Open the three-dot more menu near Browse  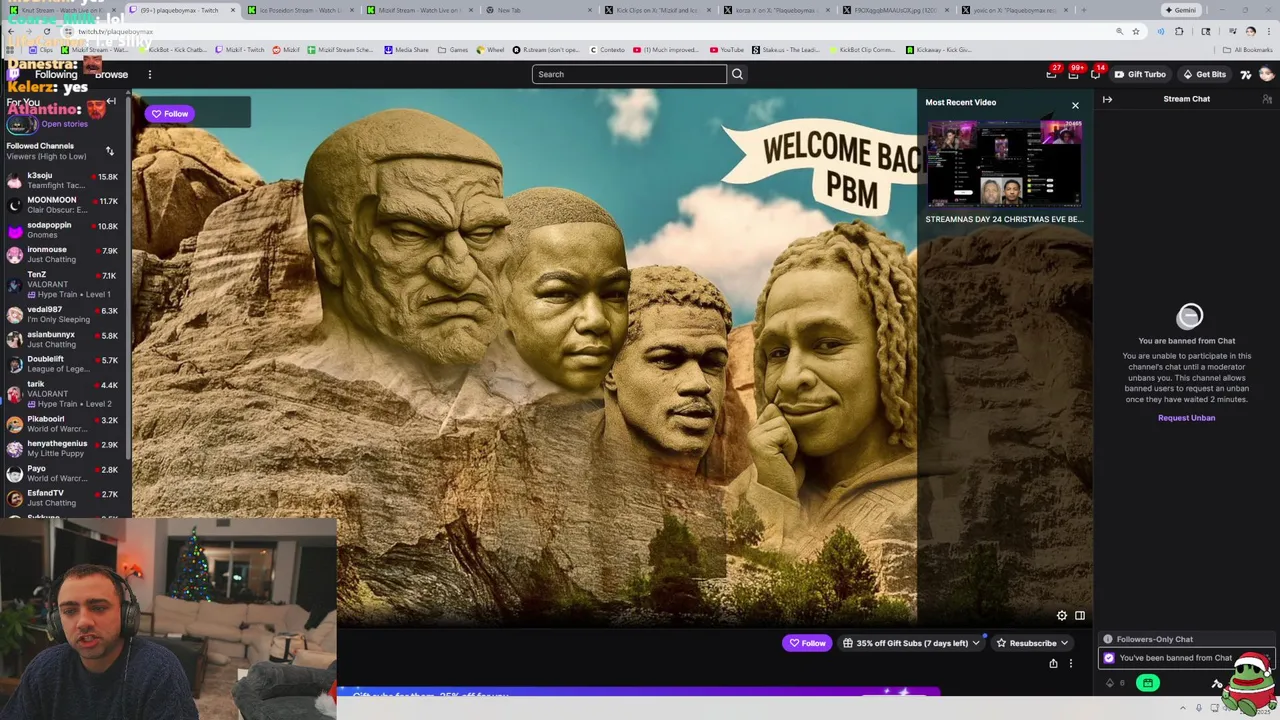coord(150,74)
